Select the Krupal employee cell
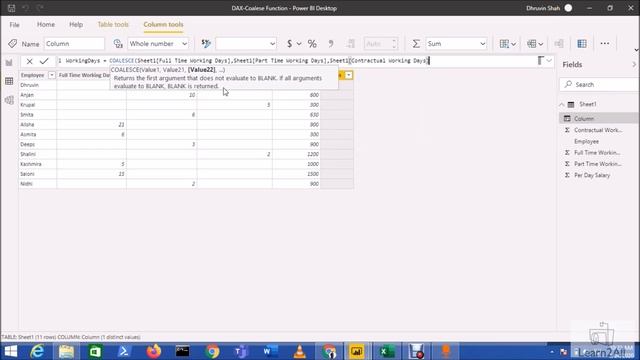The width and height of the screenshot is (640, 360). coord(37,105)
